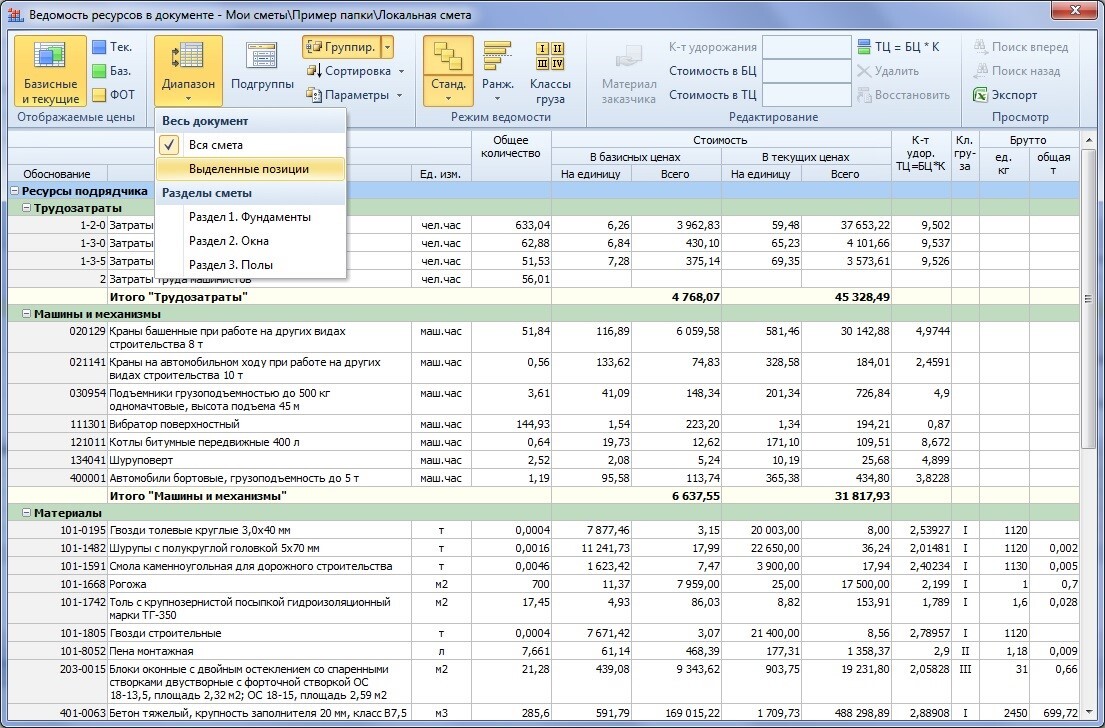Pick Раздел 1. Фундаменты in the menu
1105x728 pixels.
point(249,217)
